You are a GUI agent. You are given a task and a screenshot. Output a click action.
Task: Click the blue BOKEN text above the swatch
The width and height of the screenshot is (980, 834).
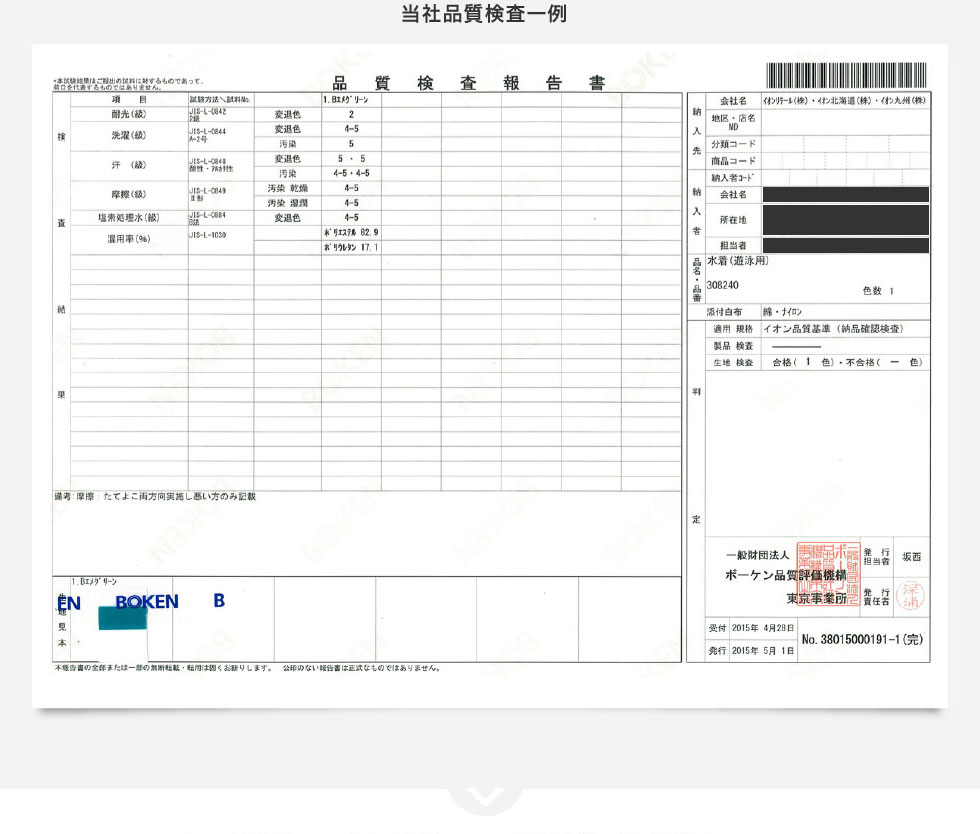[x=146, y=601]
